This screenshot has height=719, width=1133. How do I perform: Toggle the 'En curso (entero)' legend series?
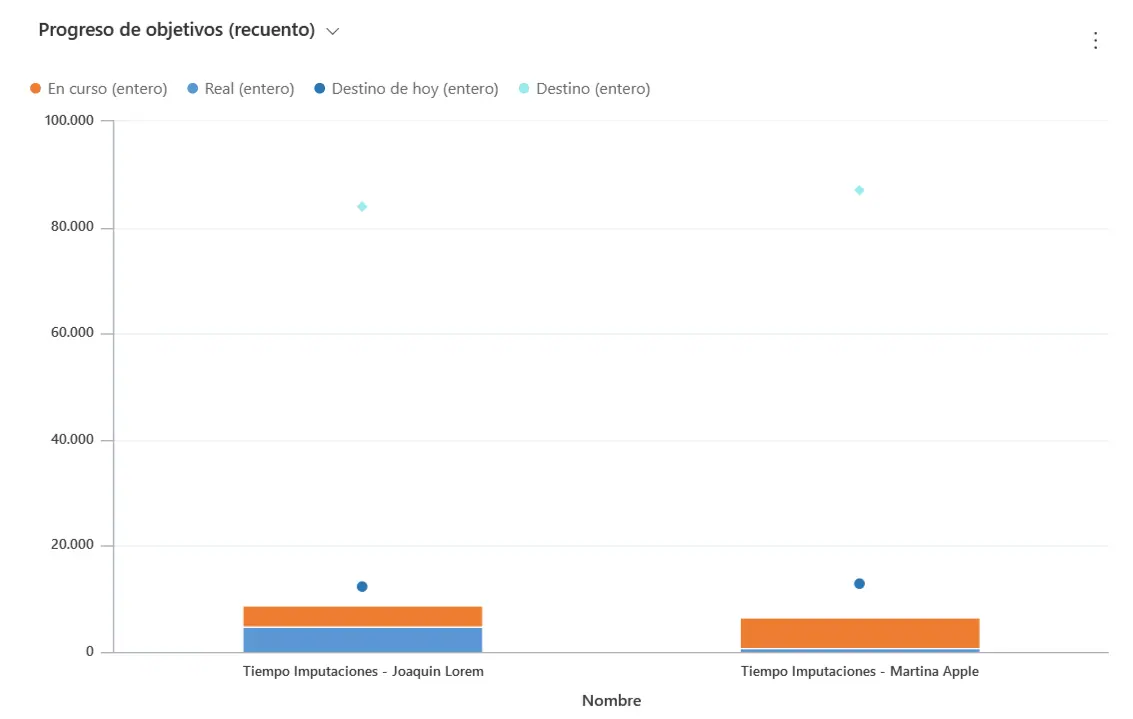click(99, 89)
